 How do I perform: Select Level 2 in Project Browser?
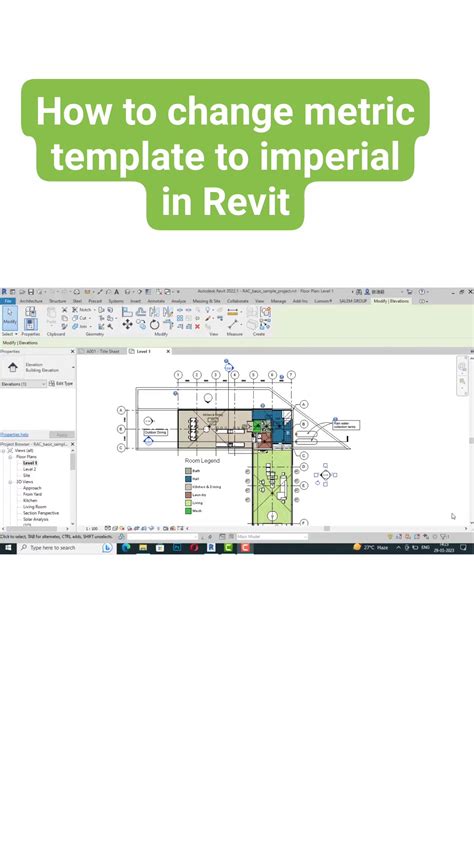pyautogui.click(x=30, y=469)
